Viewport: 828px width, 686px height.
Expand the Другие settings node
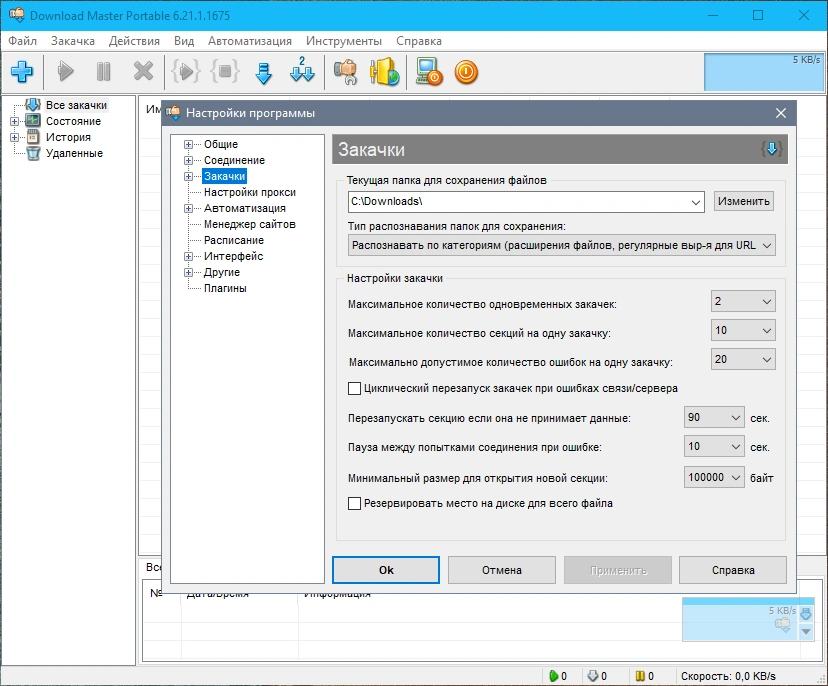pyautogui.click(x=188, y=272)
